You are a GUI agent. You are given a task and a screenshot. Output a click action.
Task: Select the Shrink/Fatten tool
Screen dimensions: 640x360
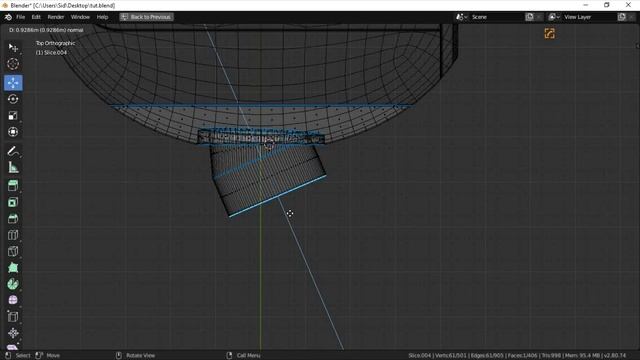pyautogui.click(x=13, y=333)
